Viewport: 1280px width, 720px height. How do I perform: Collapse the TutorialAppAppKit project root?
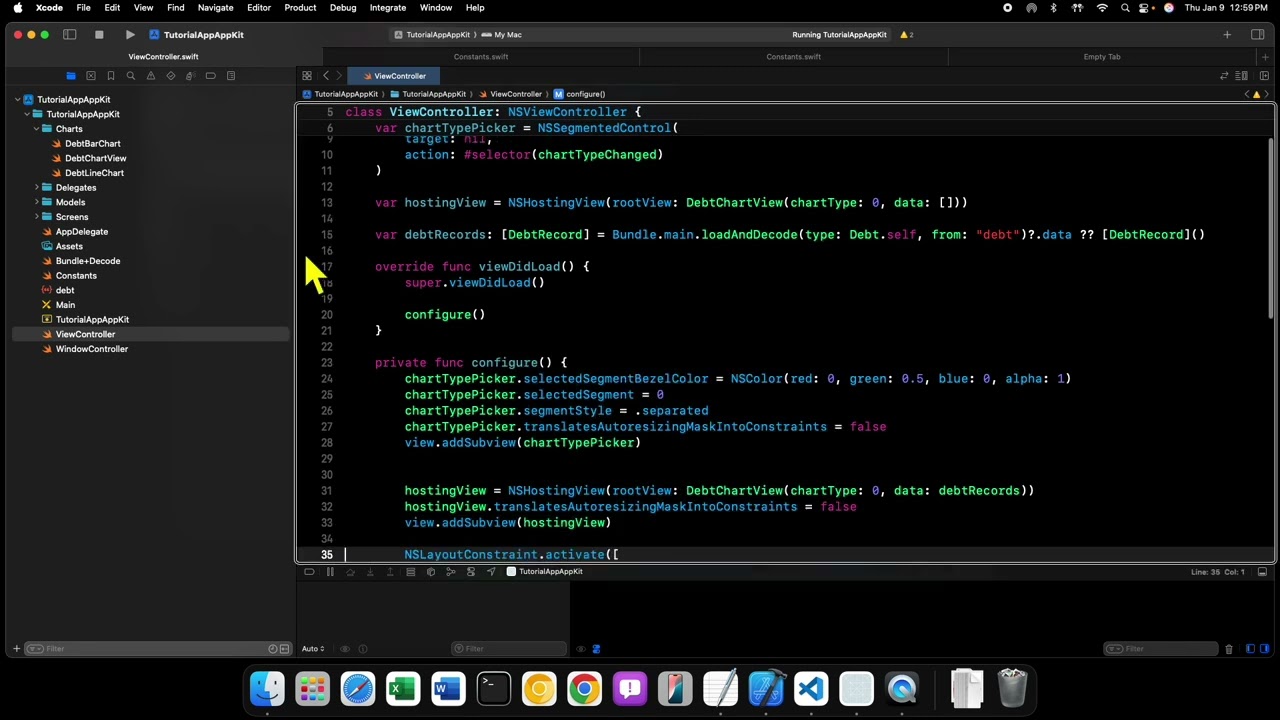(x=18, y=100)
